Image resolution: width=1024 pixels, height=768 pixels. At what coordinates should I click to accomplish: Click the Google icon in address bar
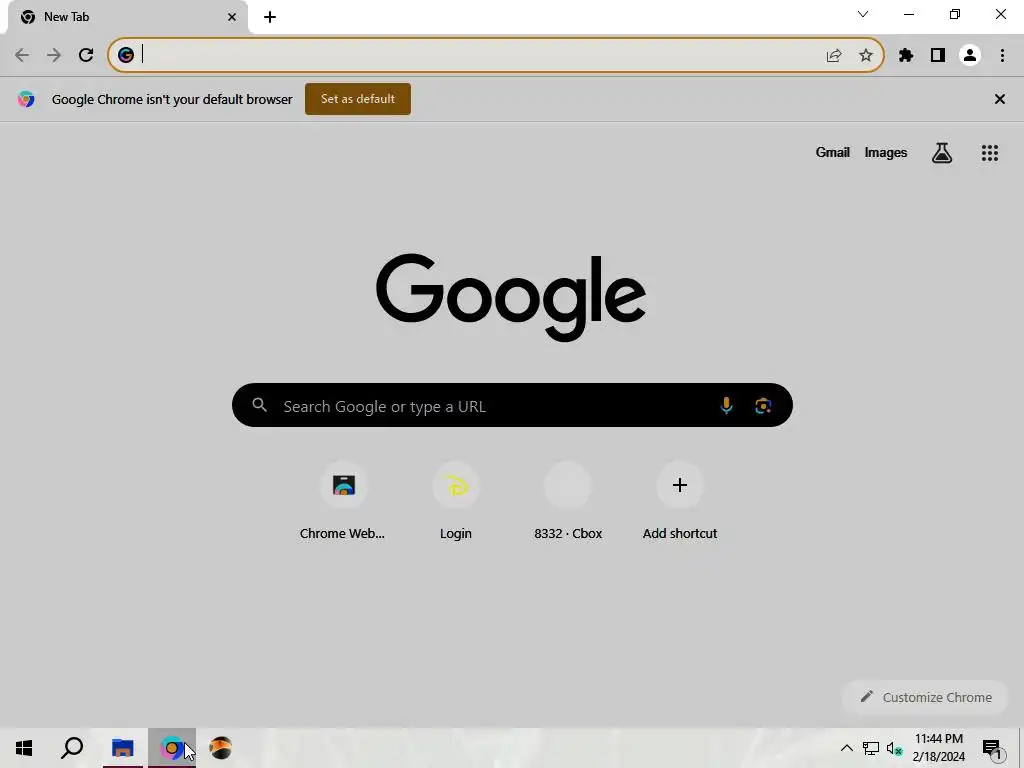[126, 55]
